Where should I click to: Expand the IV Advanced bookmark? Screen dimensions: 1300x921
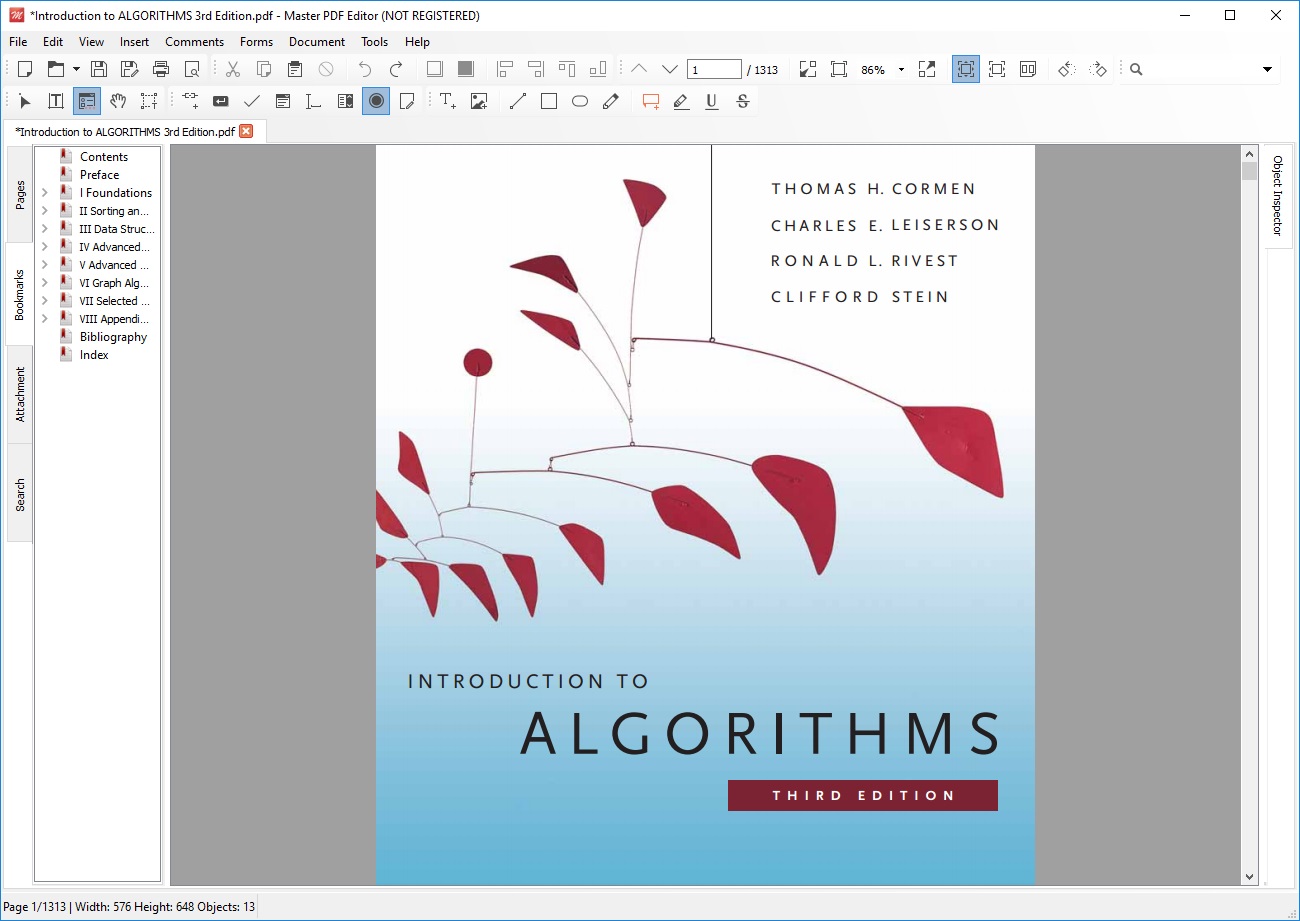pos(44,247)
